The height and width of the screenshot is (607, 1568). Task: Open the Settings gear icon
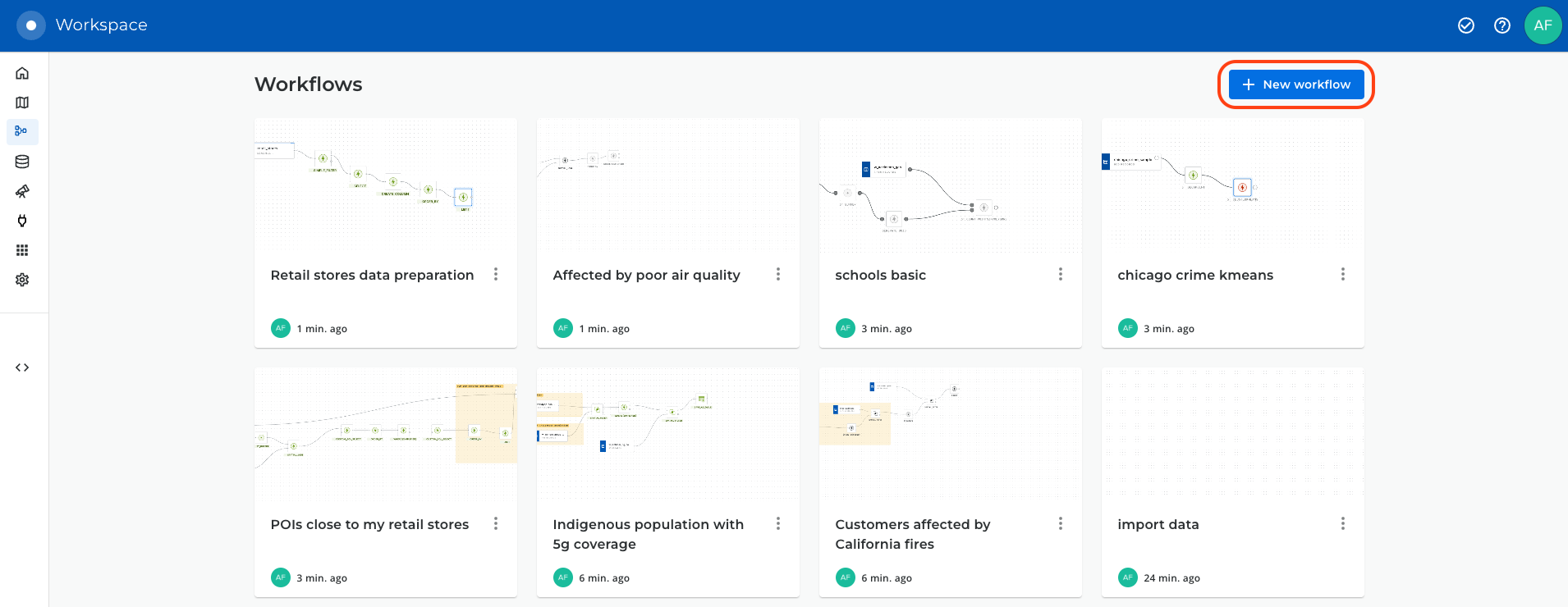22,280
